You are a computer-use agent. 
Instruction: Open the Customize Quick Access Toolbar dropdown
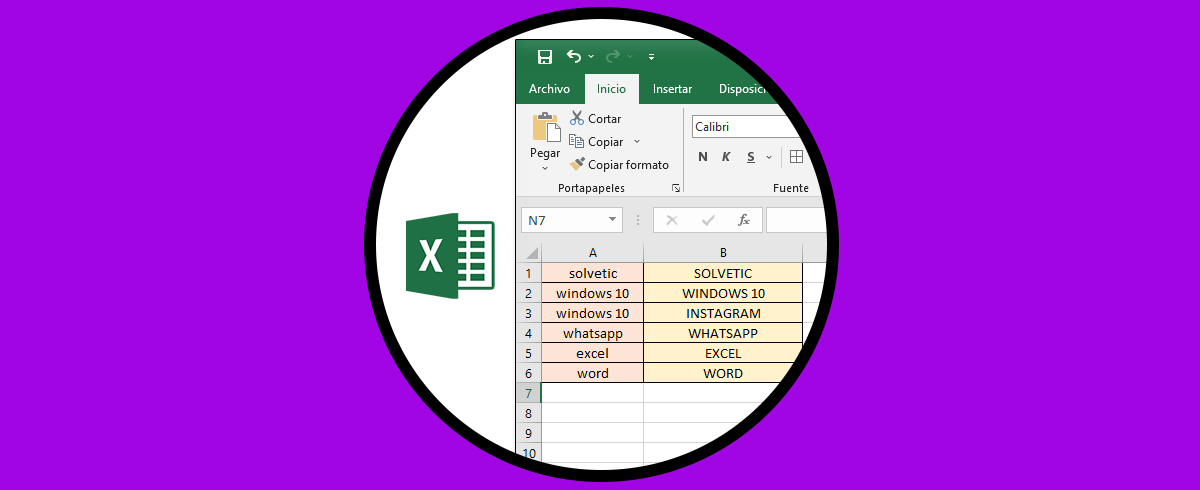point(652,57)
